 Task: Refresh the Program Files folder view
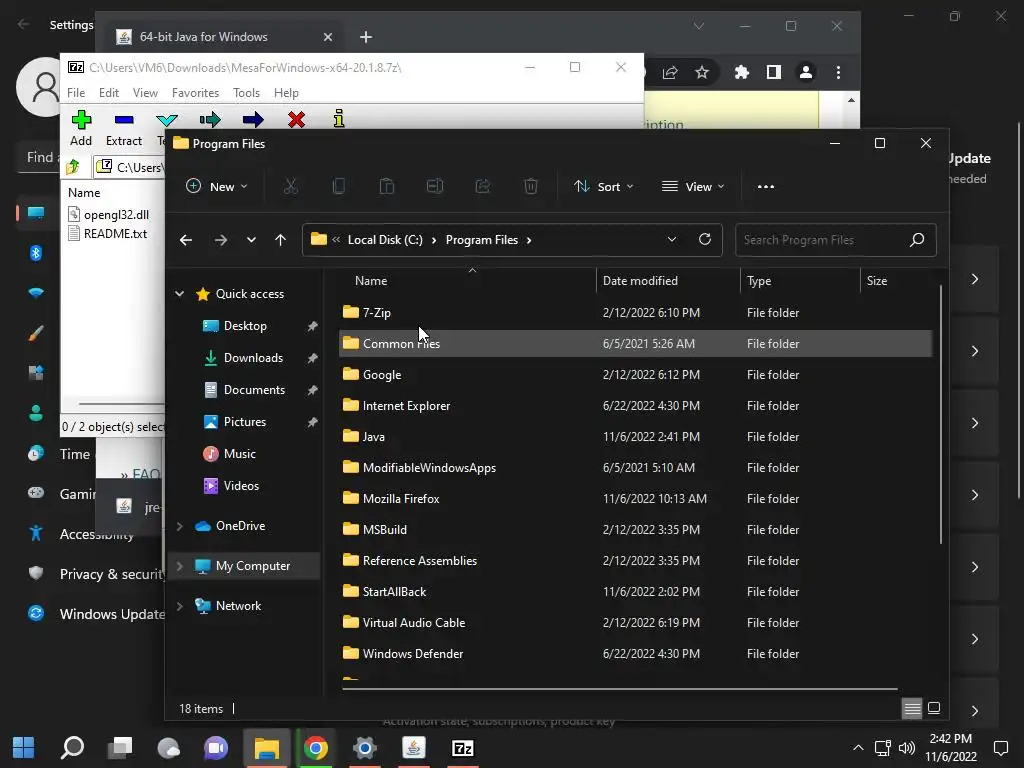click(x=705, y=239)
